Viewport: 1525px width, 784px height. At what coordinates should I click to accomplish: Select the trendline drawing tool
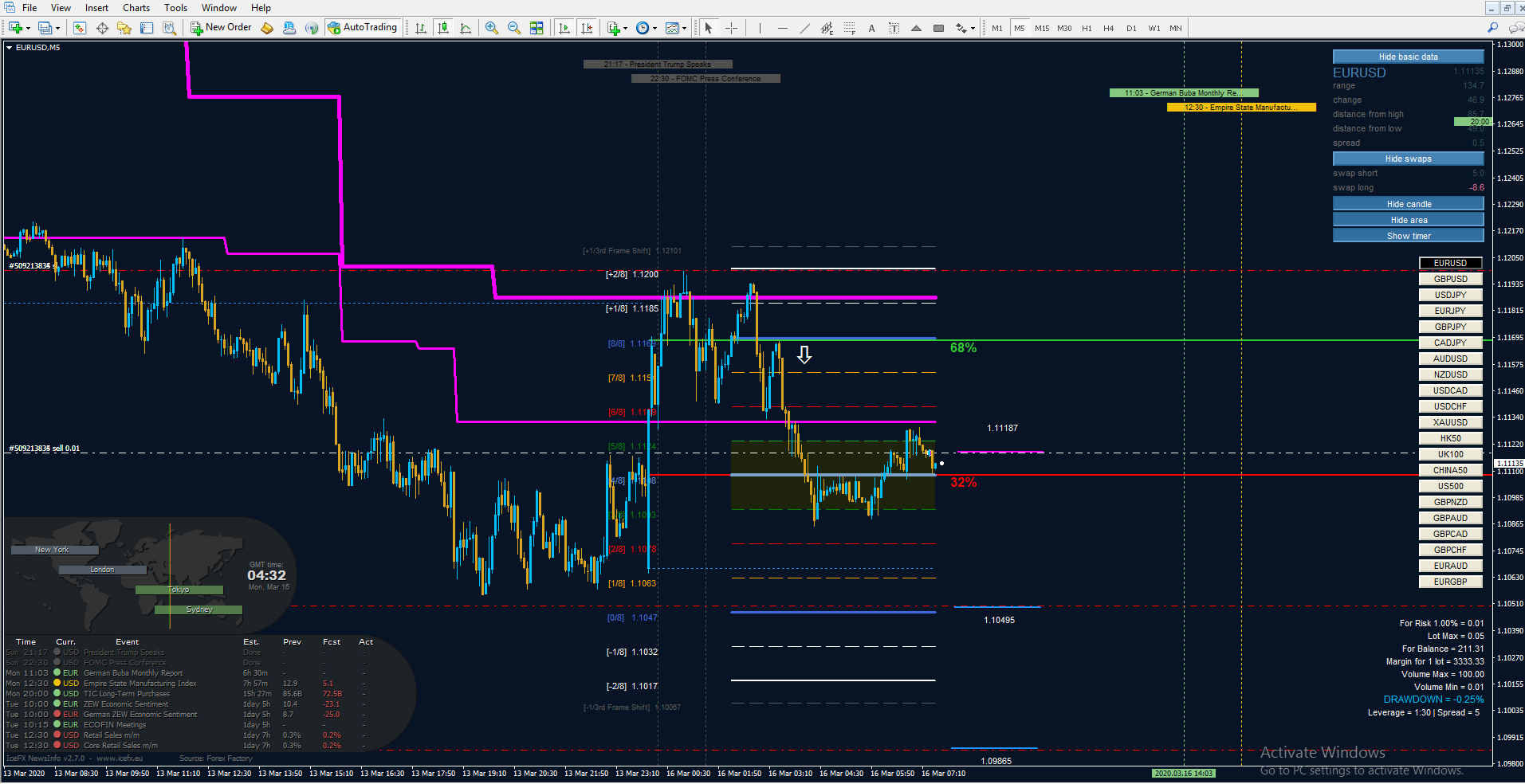click(805, 28)
